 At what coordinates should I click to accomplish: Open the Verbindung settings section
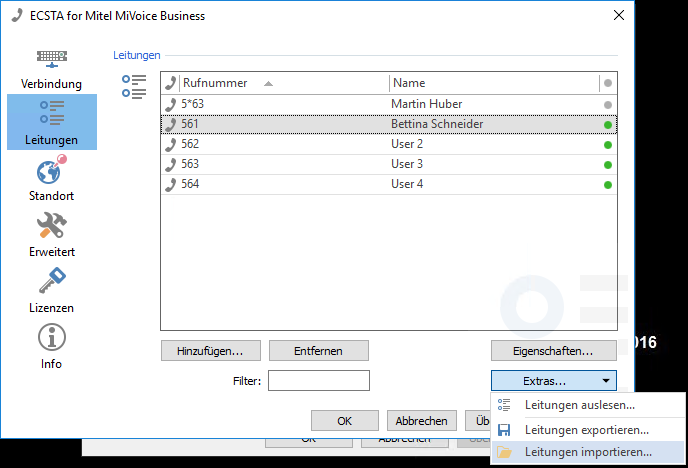(x=52, y=69)
